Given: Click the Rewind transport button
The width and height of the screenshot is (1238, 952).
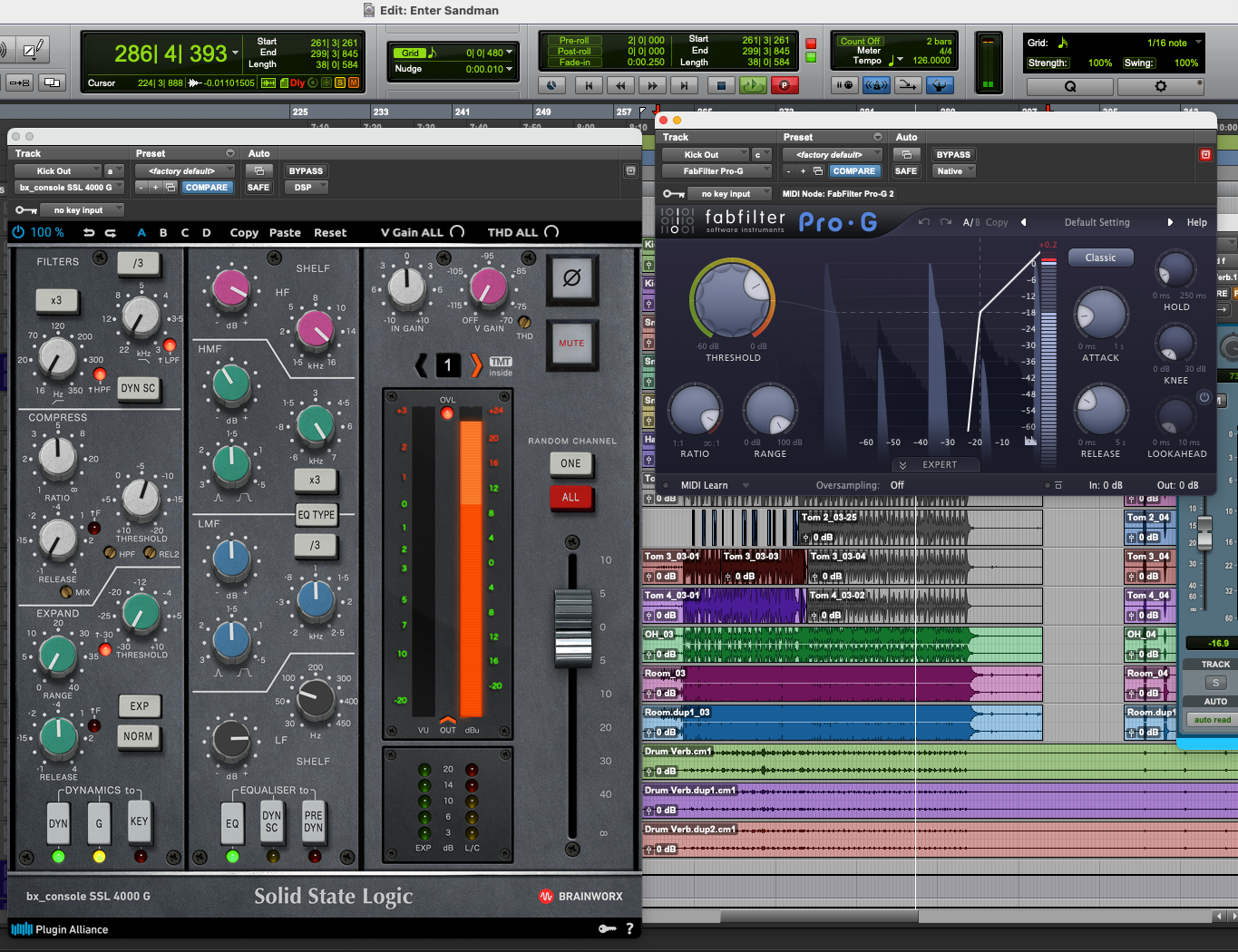Looking at the screenshot, I should 620,85.
